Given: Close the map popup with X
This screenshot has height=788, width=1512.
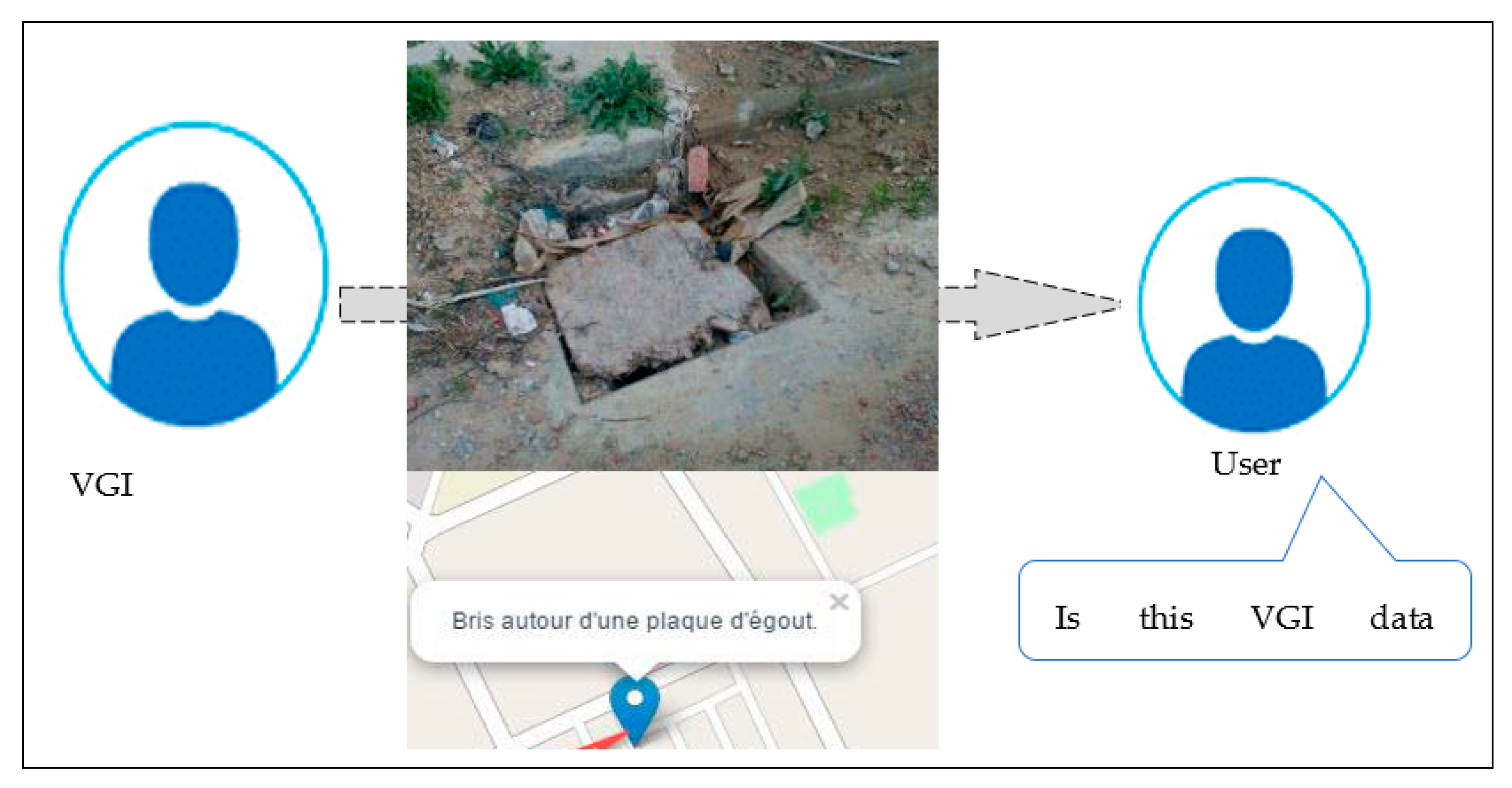Looking at the screenshot, I should (839, 602).
